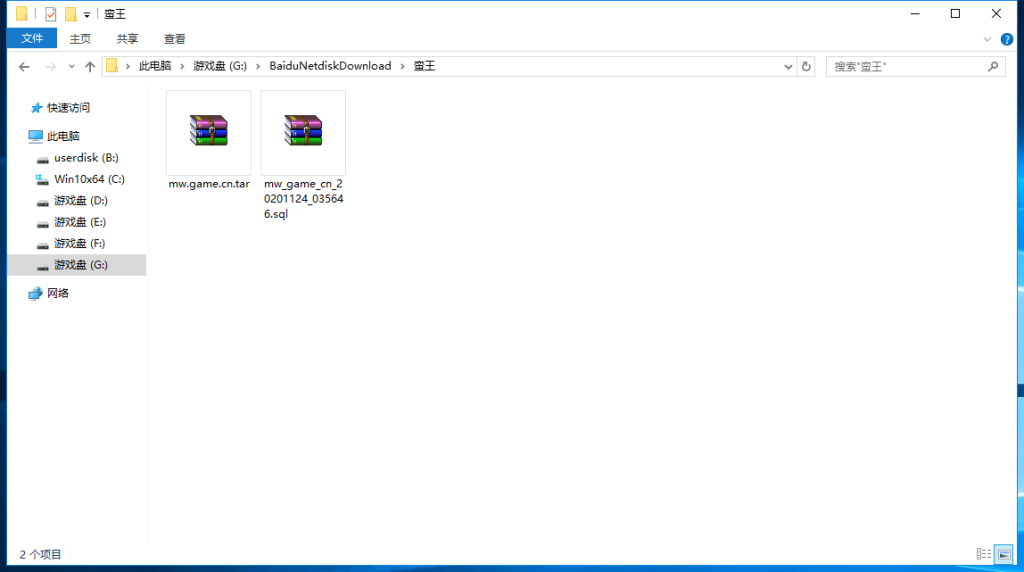The image size is (1024, 572).
Task: Close the 蛮王 Explorer window
Action: click(996, 14)
